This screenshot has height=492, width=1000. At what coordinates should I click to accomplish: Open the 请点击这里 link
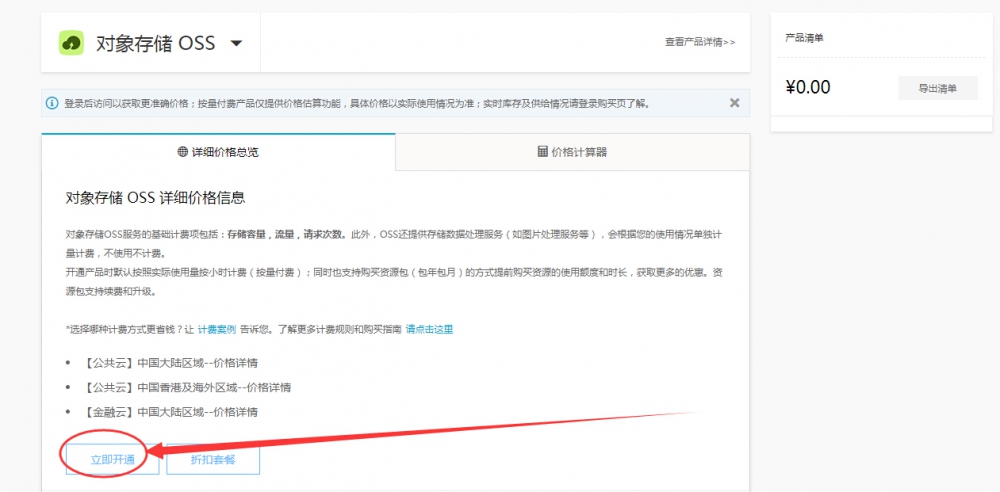[x=429, y=329]
